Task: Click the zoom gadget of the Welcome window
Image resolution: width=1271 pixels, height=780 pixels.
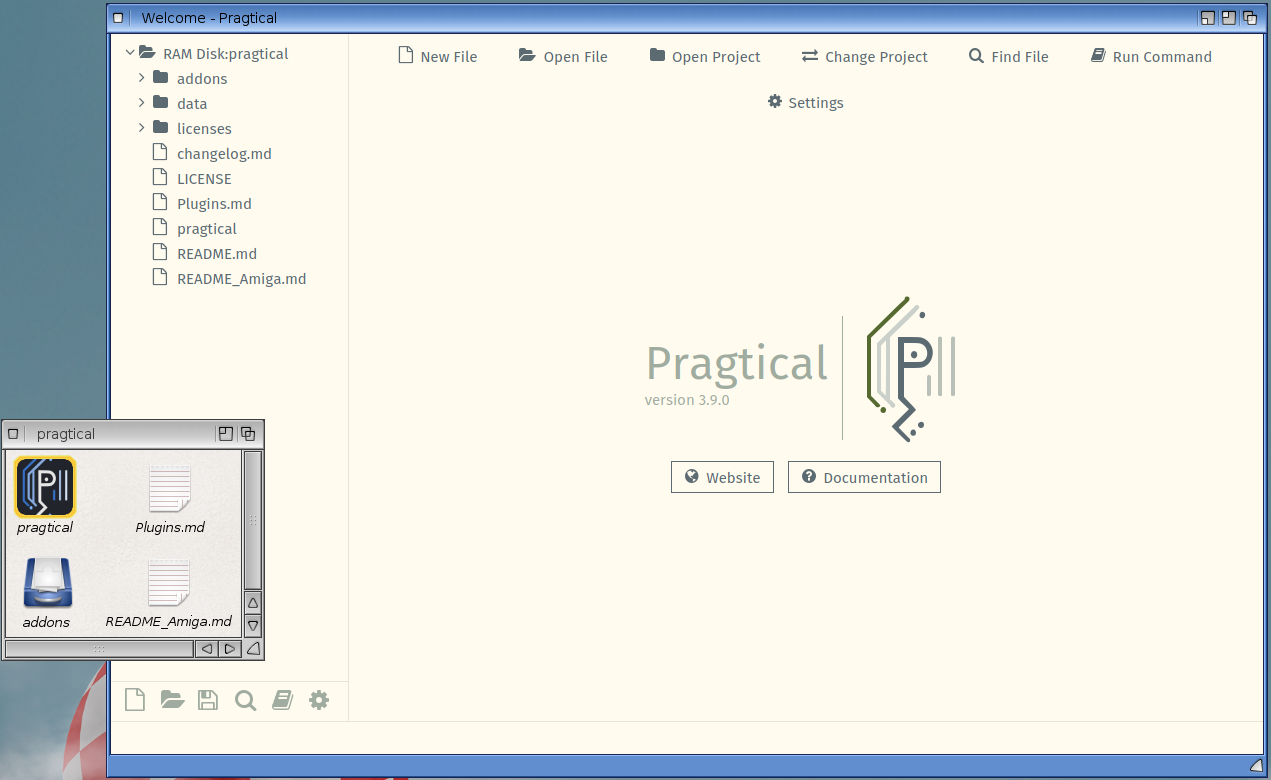Action: click(1229, 17)
